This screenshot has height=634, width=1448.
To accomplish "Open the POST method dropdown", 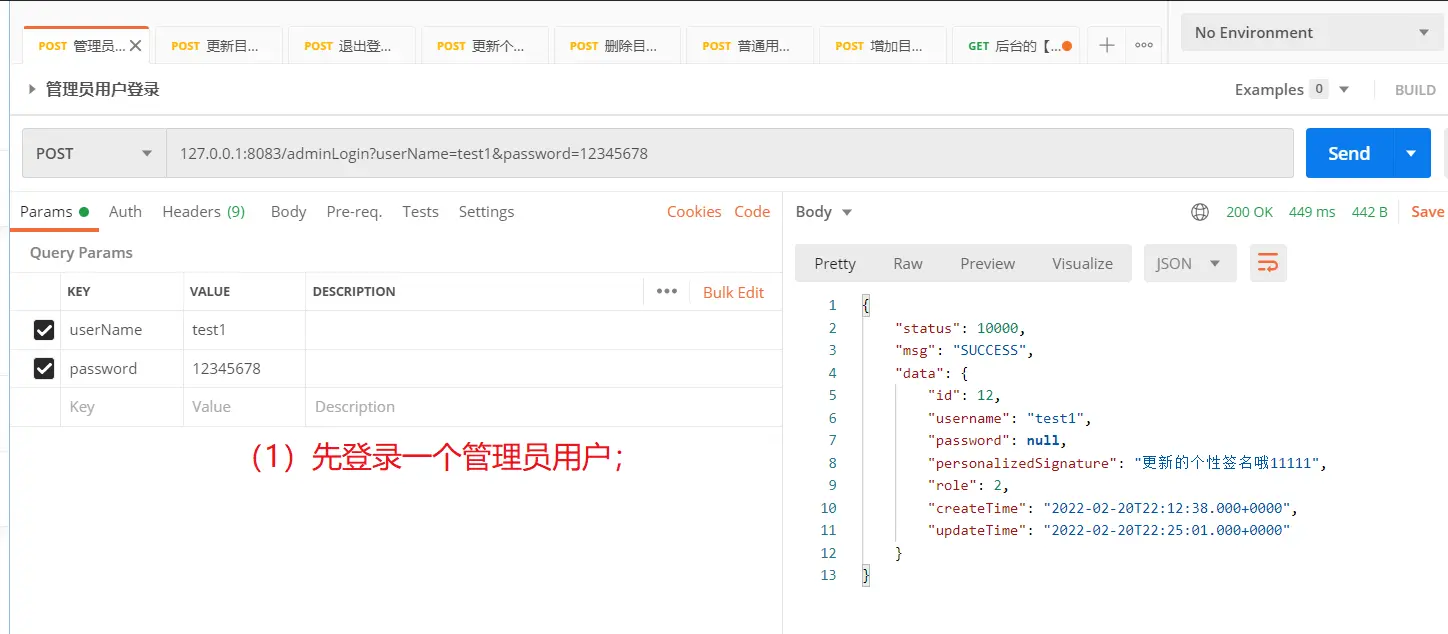I will pyautogui.click(x=94, y=154).
